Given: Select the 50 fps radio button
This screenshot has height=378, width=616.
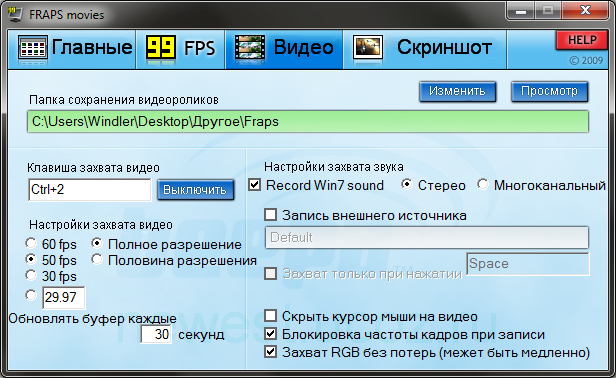Looking at the screenshot, I should 31,259.
